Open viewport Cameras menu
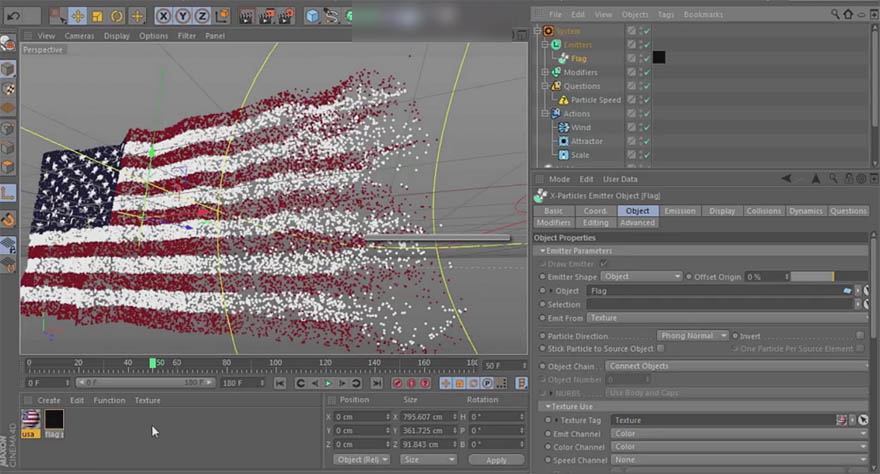The width and height of the screenshot is (880, 474). [79, 35]
